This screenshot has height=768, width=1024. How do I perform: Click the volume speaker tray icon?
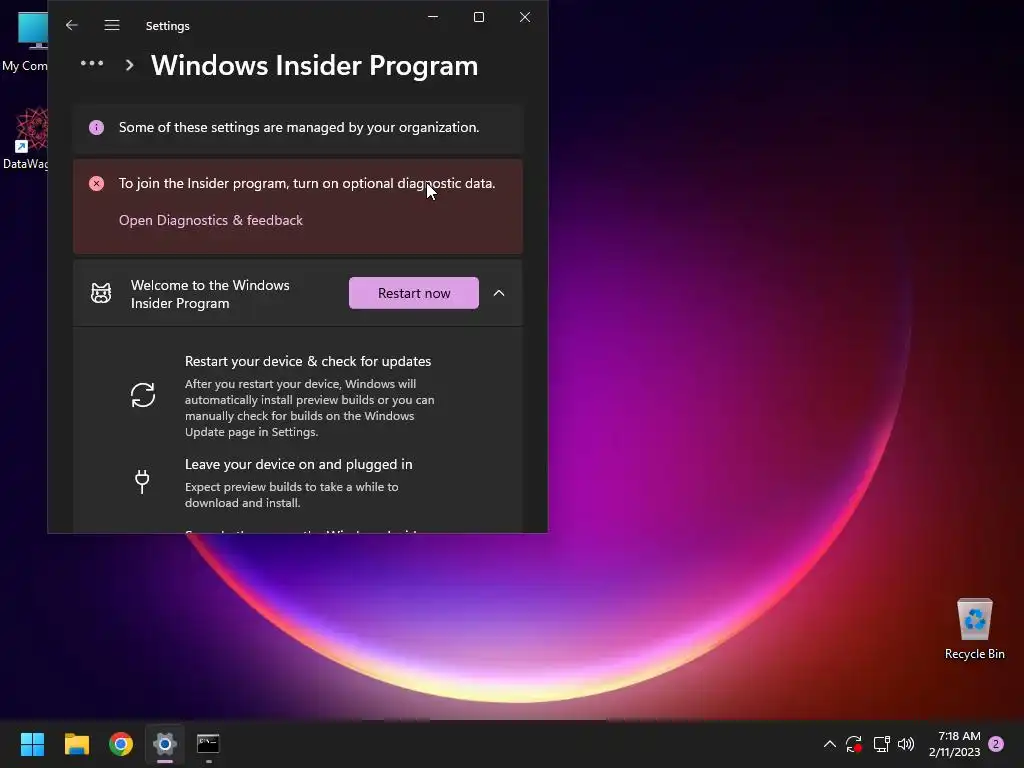point(906,744)
